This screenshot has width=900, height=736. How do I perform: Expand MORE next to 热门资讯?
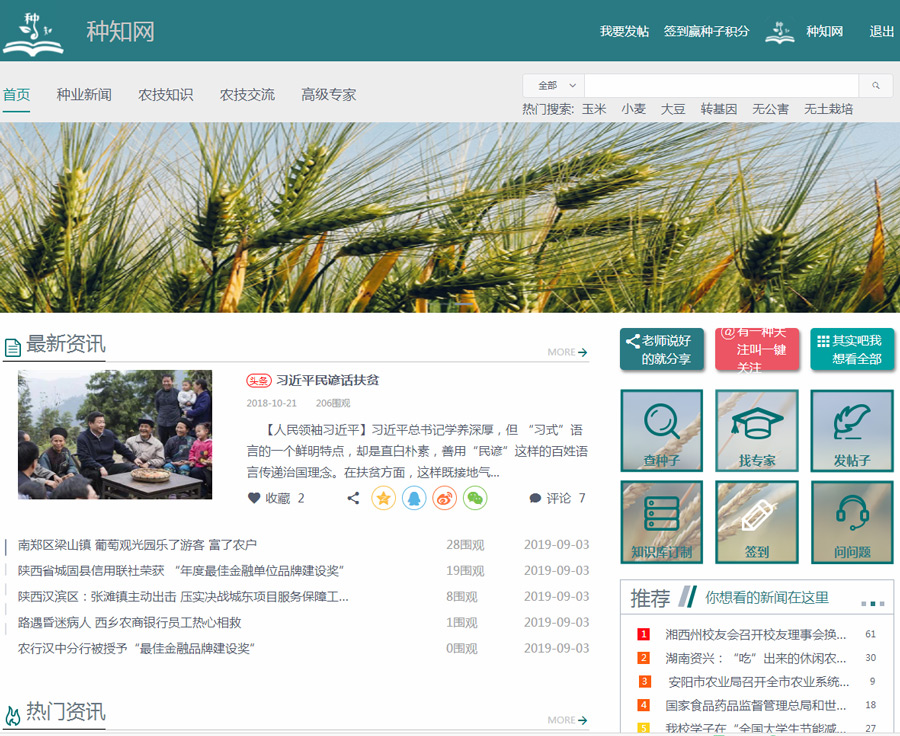[567, 720]
